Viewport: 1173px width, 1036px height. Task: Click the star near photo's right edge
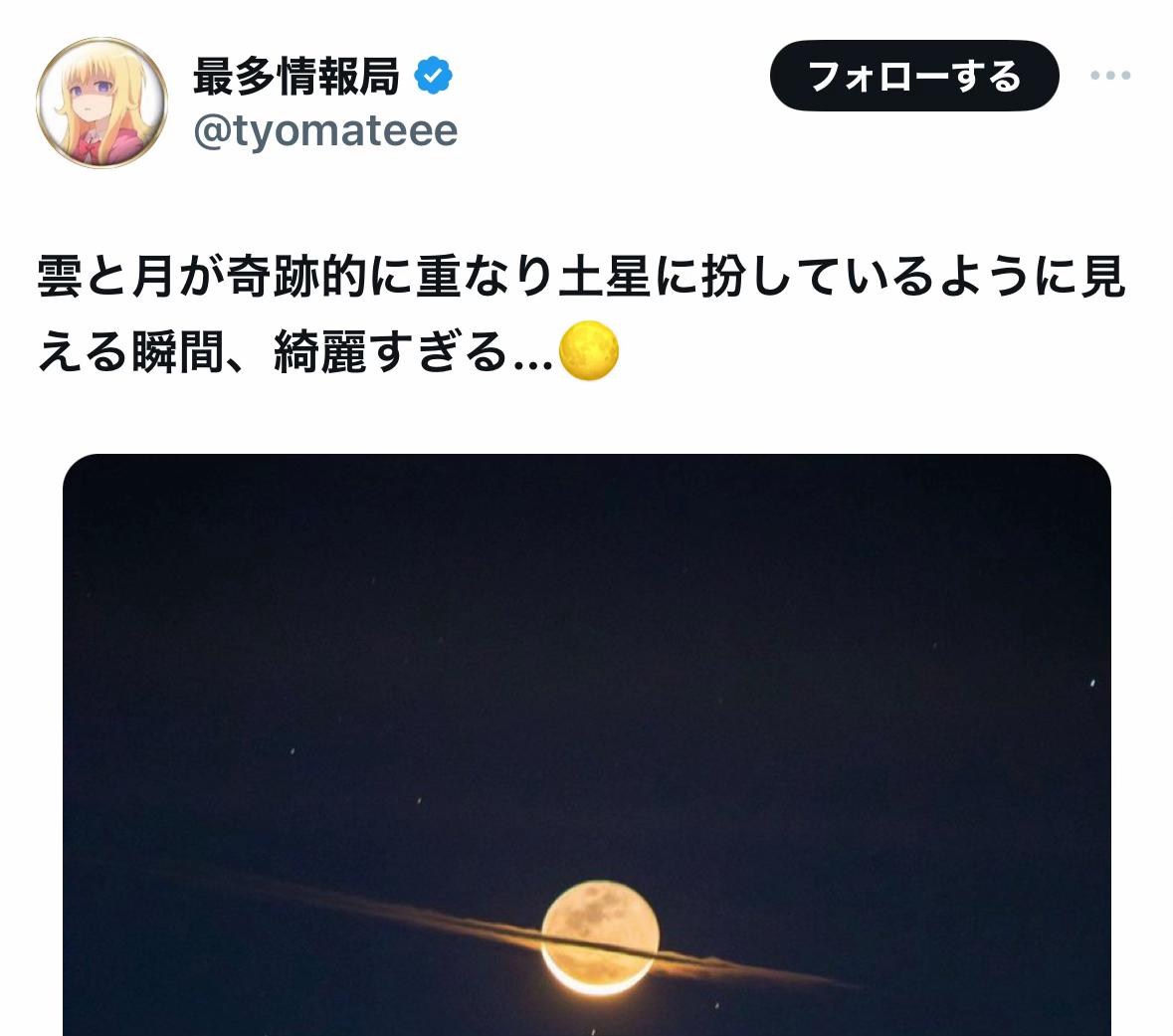pyautogui.click(x=1092, y=683)
